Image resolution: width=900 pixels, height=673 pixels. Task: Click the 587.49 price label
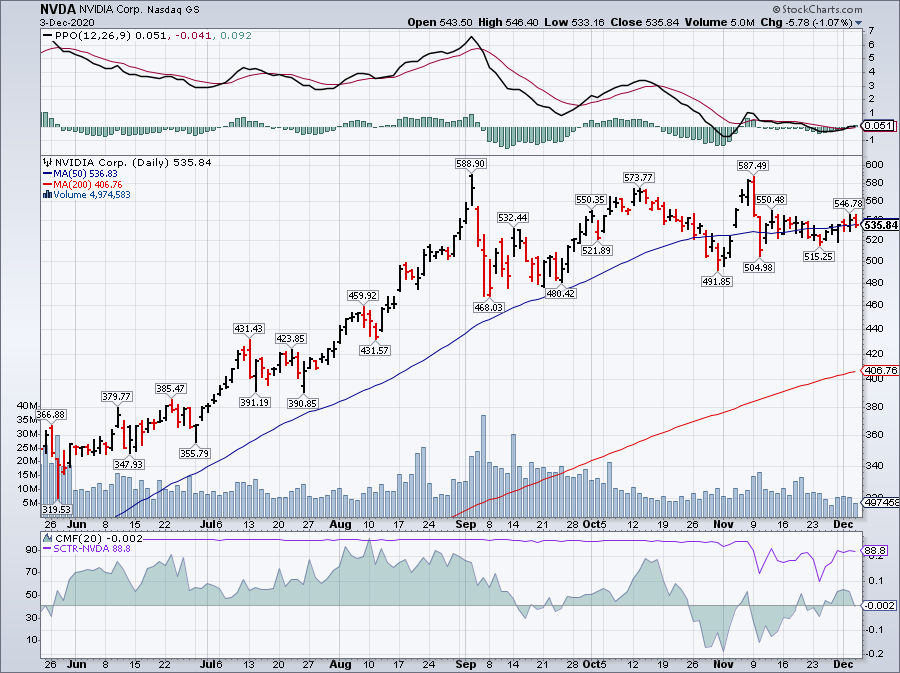click(x=752, y=166)
